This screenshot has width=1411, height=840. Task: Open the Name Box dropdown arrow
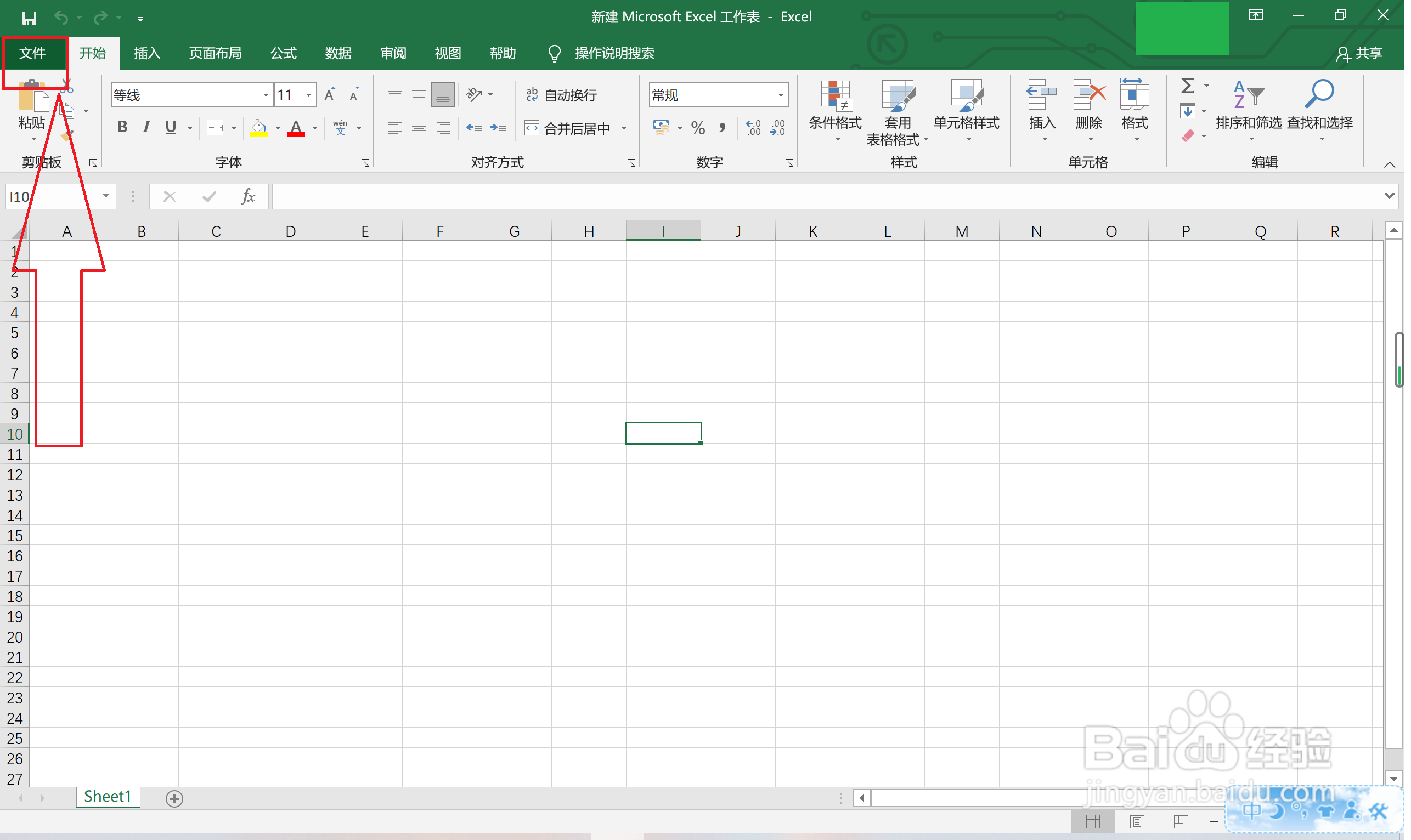coord(106,196)
